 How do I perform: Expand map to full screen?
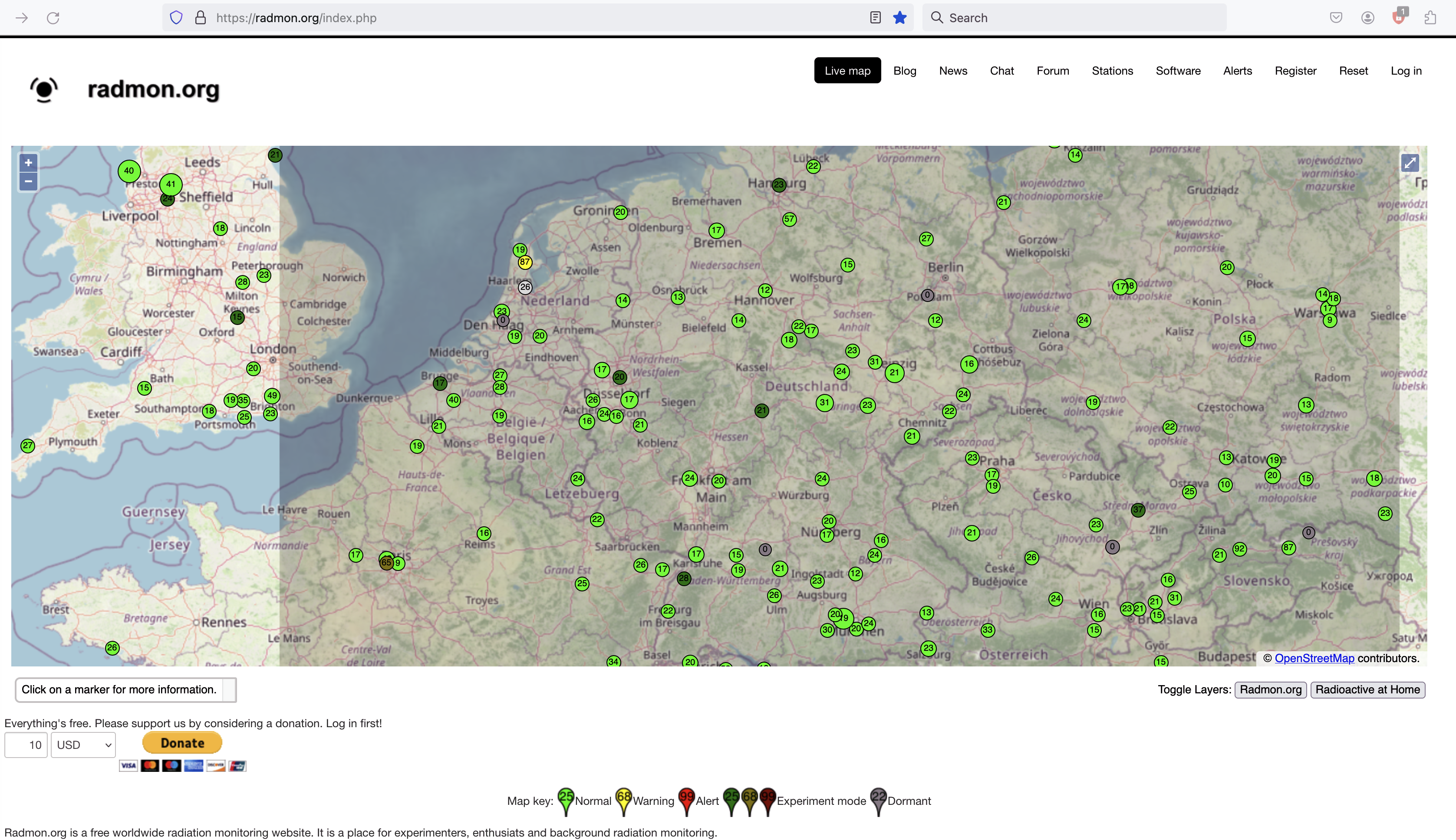click(x=1410, y=163)
